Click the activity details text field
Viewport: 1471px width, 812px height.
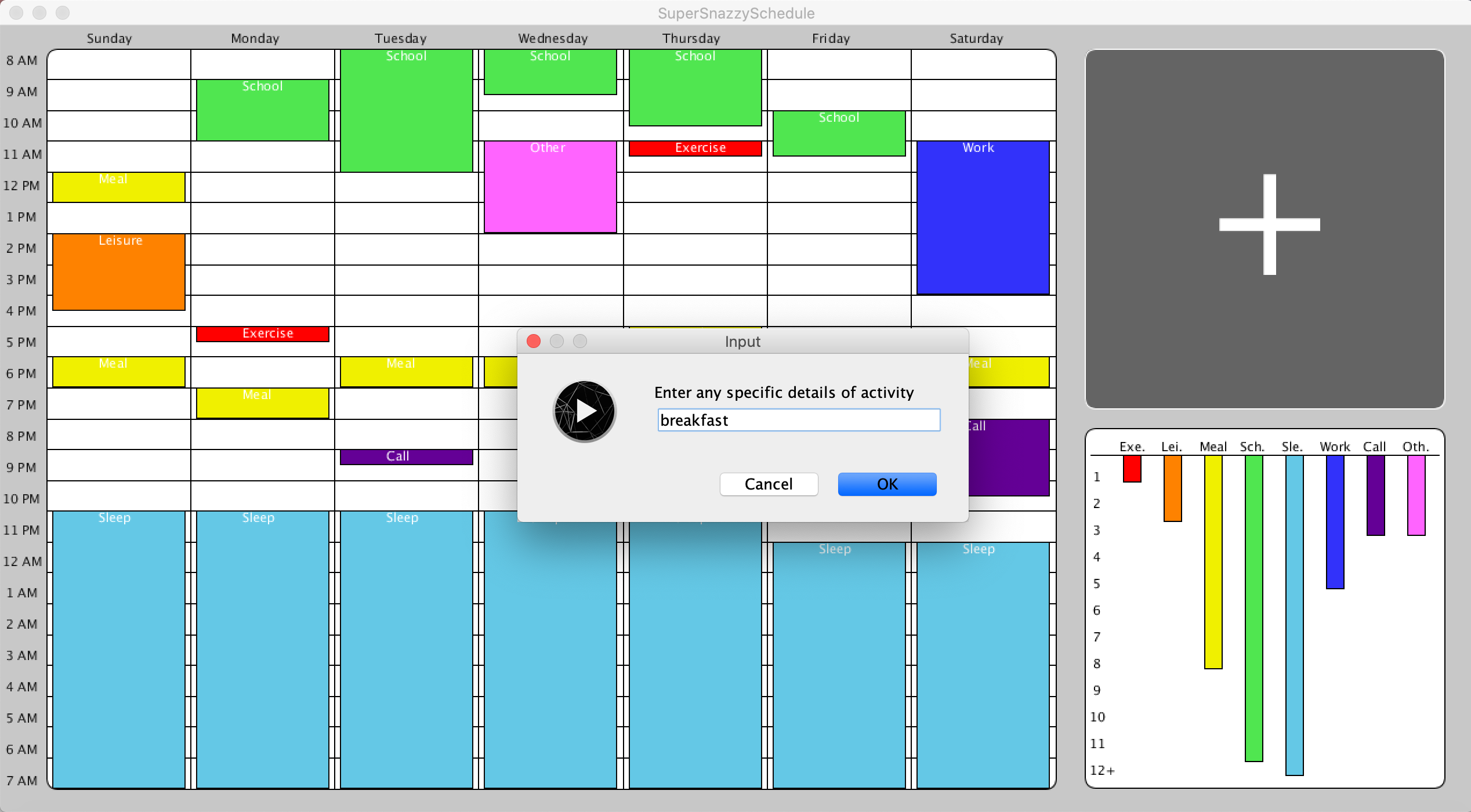798,420
